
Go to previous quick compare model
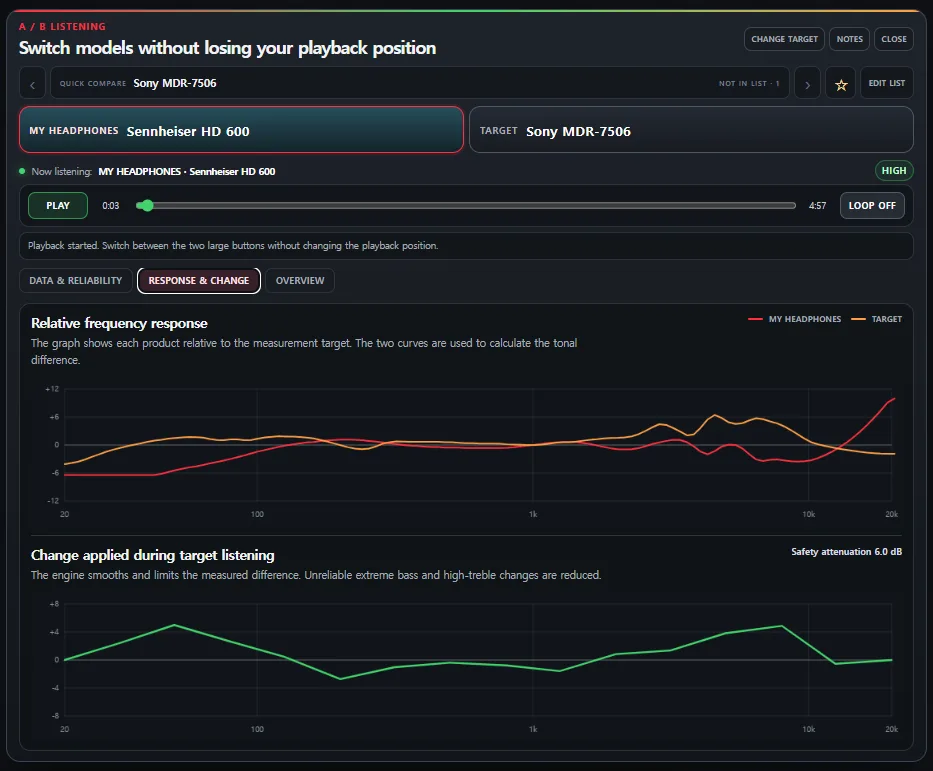(x=33, y=84)
